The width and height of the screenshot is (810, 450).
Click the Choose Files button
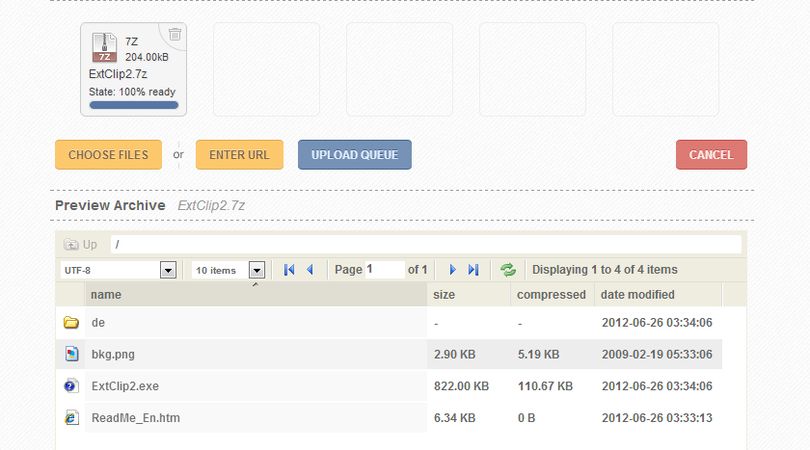click(108, 154)
